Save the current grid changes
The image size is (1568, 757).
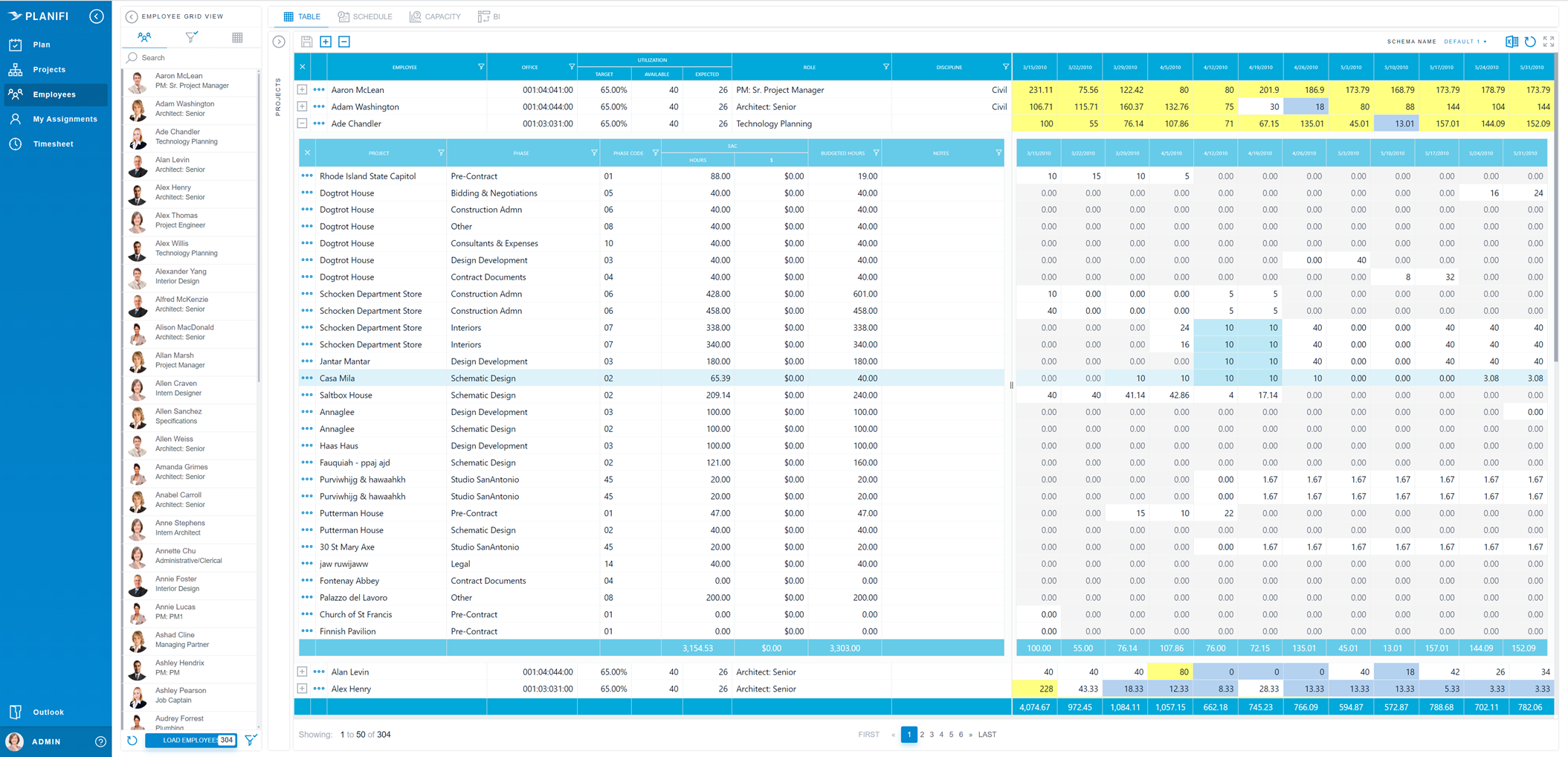tap(307, 42)
